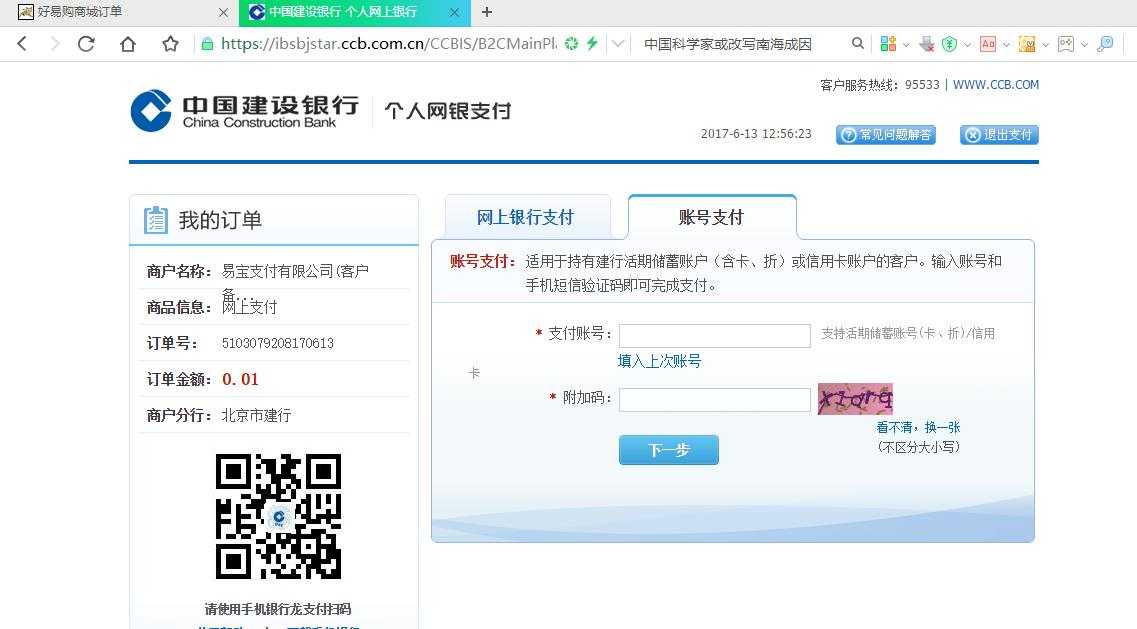Screen dimensions: 1137x629
Task: Click the blue magnifier zoom icon
Action: [1105, 44]
